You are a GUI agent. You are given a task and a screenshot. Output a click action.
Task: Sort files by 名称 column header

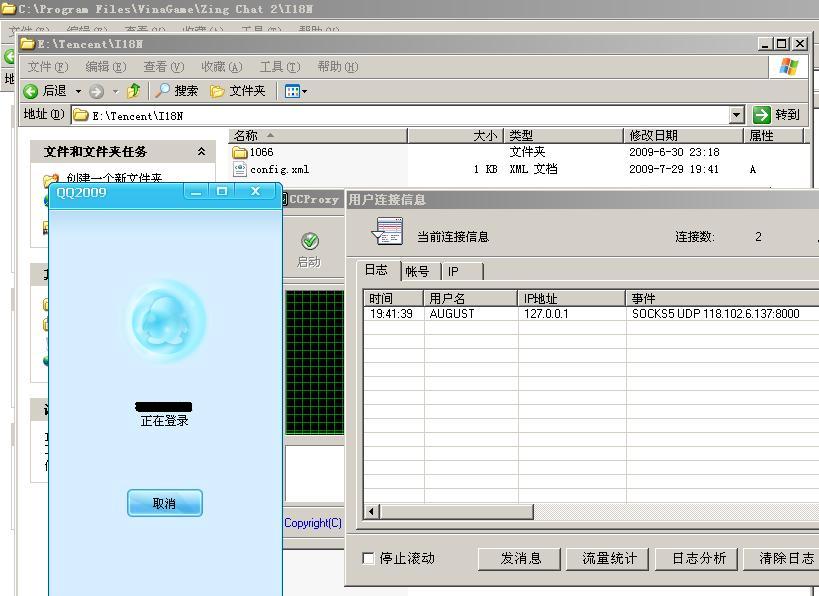coord(318,136)
